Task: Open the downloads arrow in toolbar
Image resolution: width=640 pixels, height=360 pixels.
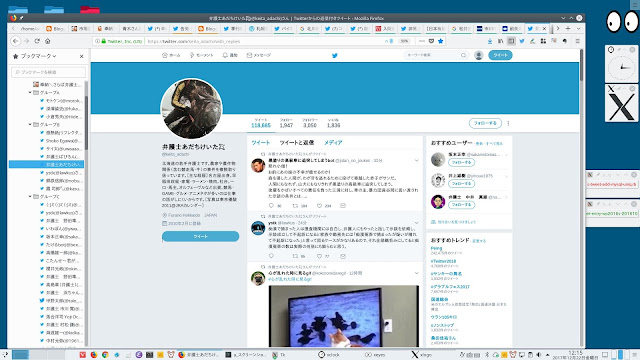Action: pyautogui.click(x=490, y=41)
